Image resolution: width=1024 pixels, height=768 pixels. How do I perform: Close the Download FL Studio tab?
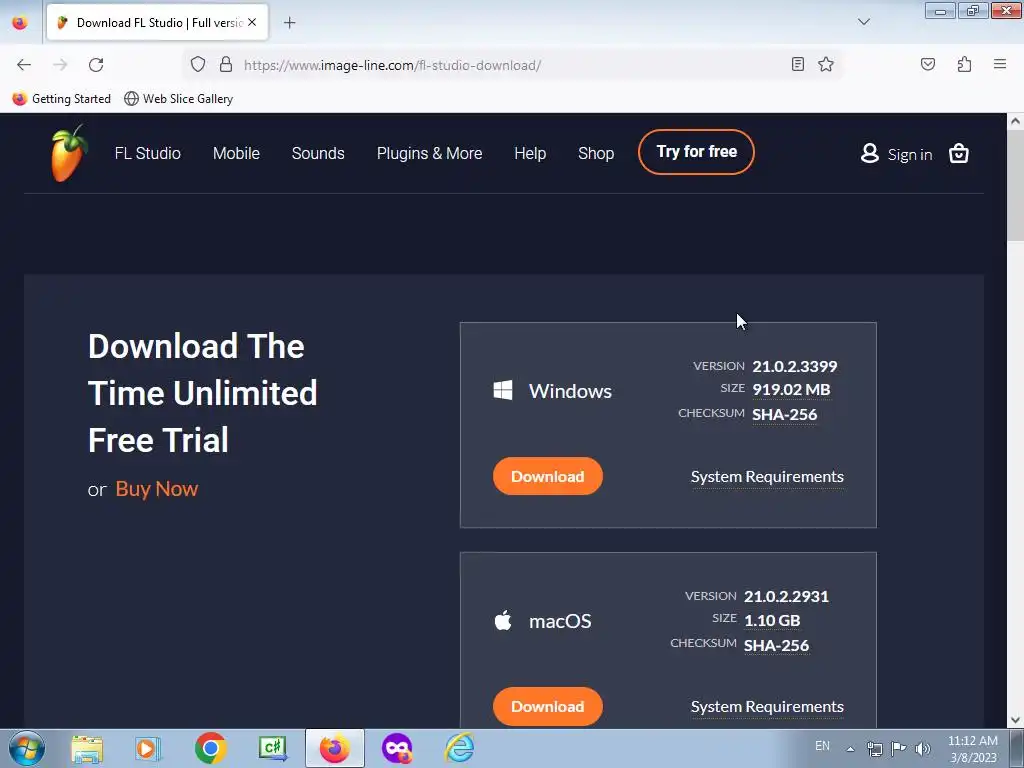252,22
